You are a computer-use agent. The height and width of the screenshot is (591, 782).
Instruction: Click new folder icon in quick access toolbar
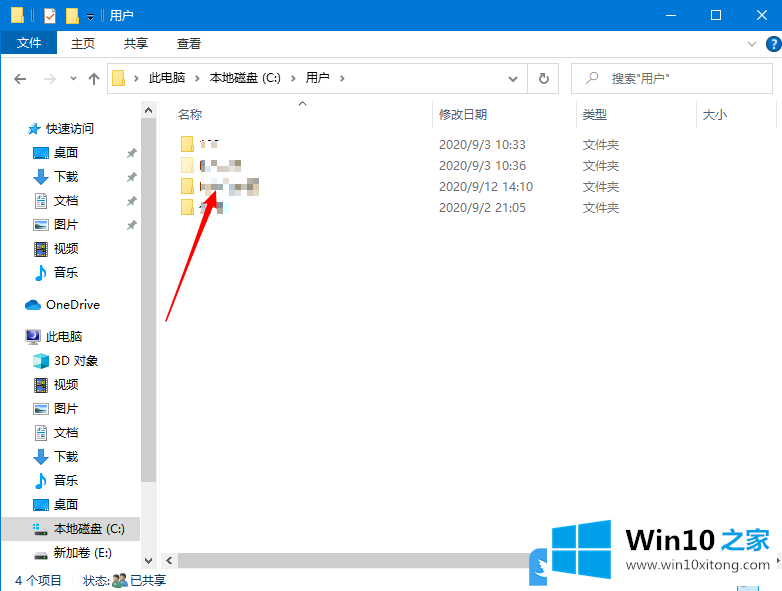click(72, 15)
